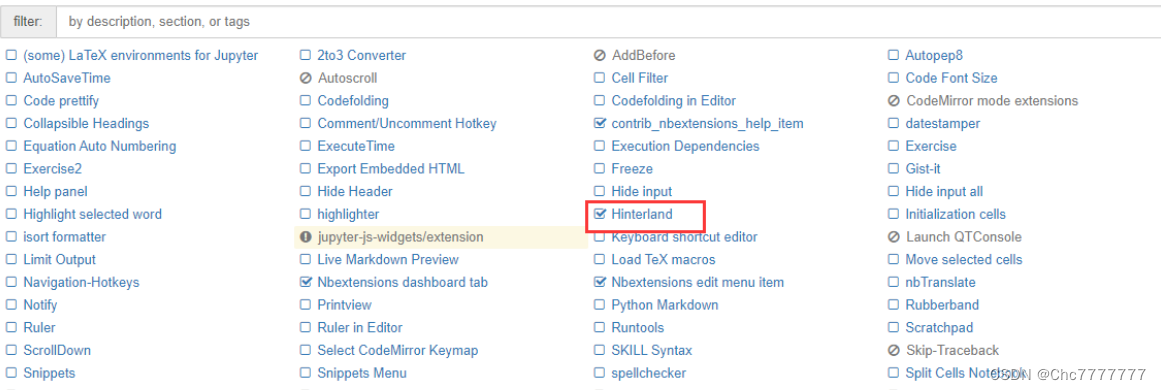Image resolution: width=1161 pixels, height=390 pixels.
Task: Select the Notify extension
Action: (40, 305)
